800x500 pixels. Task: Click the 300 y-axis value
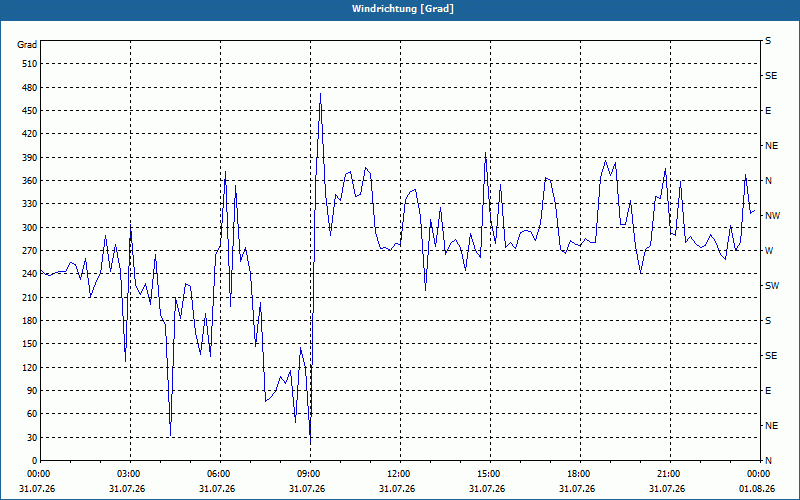[30, 228]
